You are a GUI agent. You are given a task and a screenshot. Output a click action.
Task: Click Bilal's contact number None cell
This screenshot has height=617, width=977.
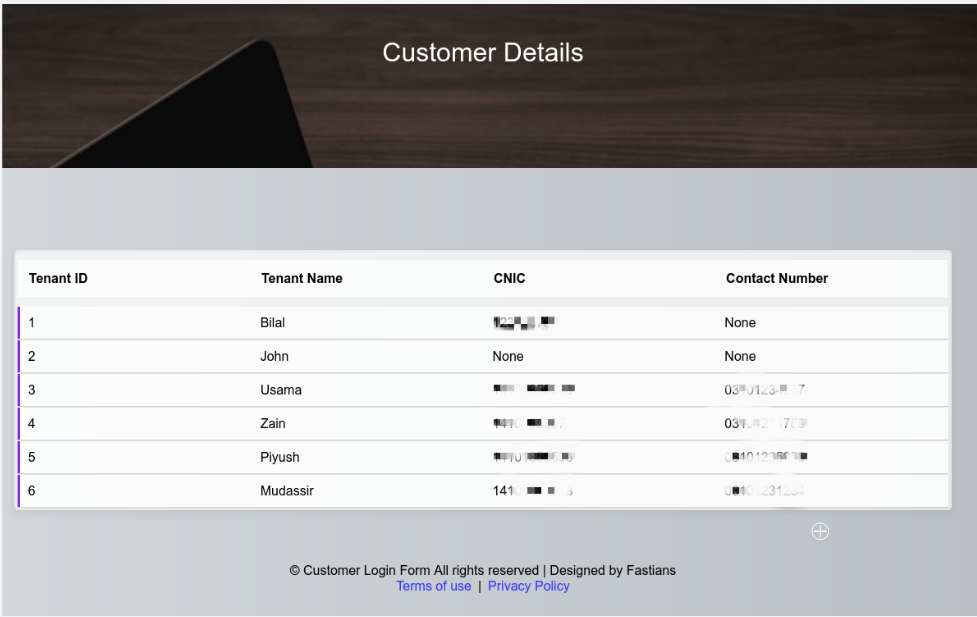740,323
